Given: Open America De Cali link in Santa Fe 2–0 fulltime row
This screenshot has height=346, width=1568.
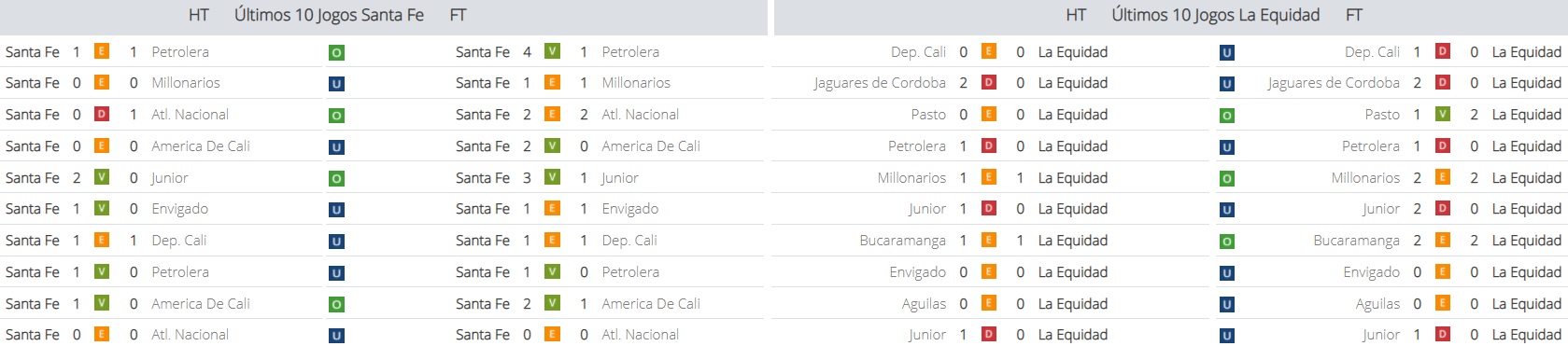Looking at the screenshot, I should click(x=651, y=146).
